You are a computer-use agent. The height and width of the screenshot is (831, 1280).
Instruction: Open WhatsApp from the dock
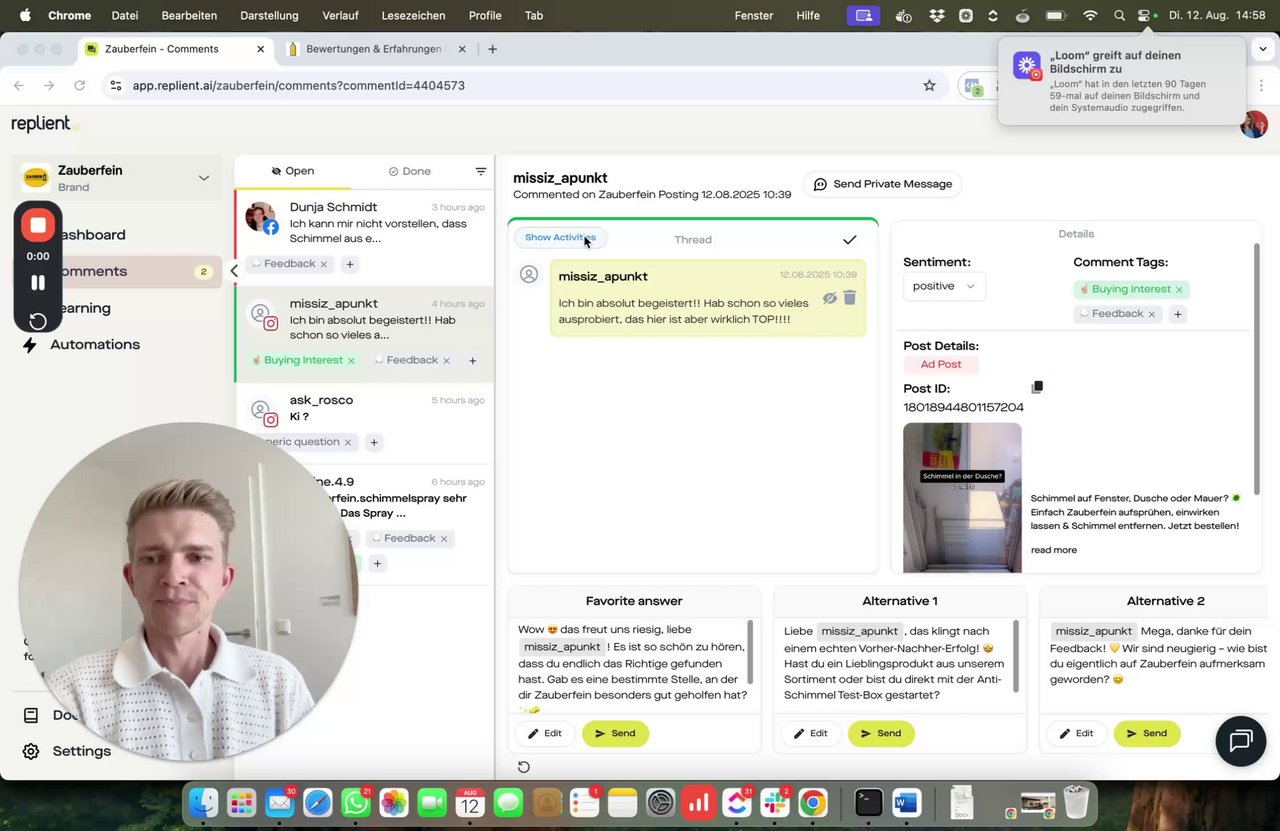(x=356, y=802)
